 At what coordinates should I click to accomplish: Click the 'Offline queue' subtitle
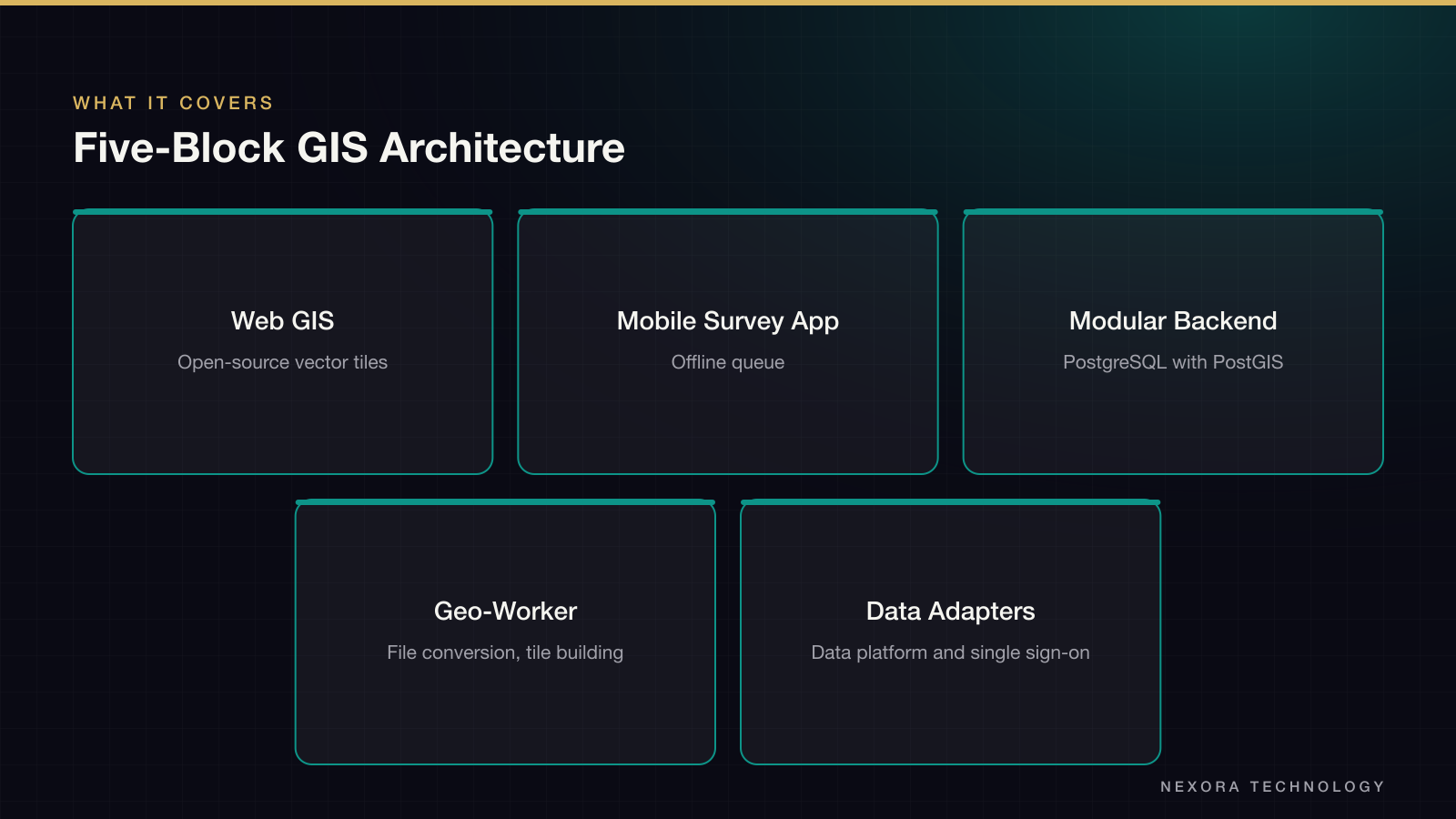click(x=728, y=362)
